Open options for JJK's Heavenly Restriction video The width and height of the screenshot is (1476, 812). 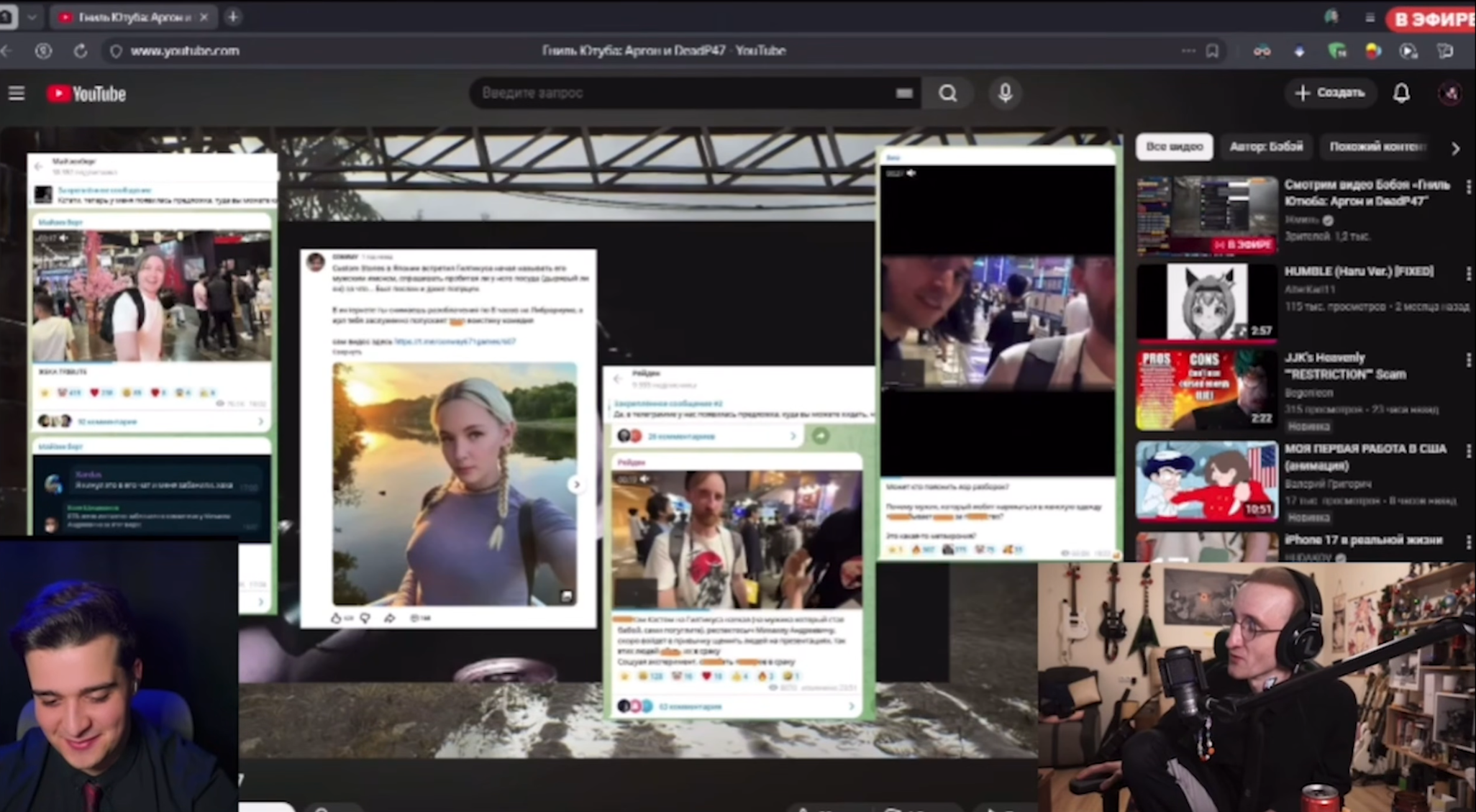click(x=1467, y=360)
